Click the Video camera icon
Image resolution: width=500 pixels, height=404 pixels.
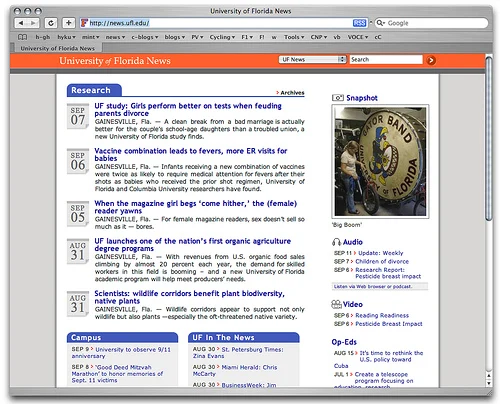336,304
